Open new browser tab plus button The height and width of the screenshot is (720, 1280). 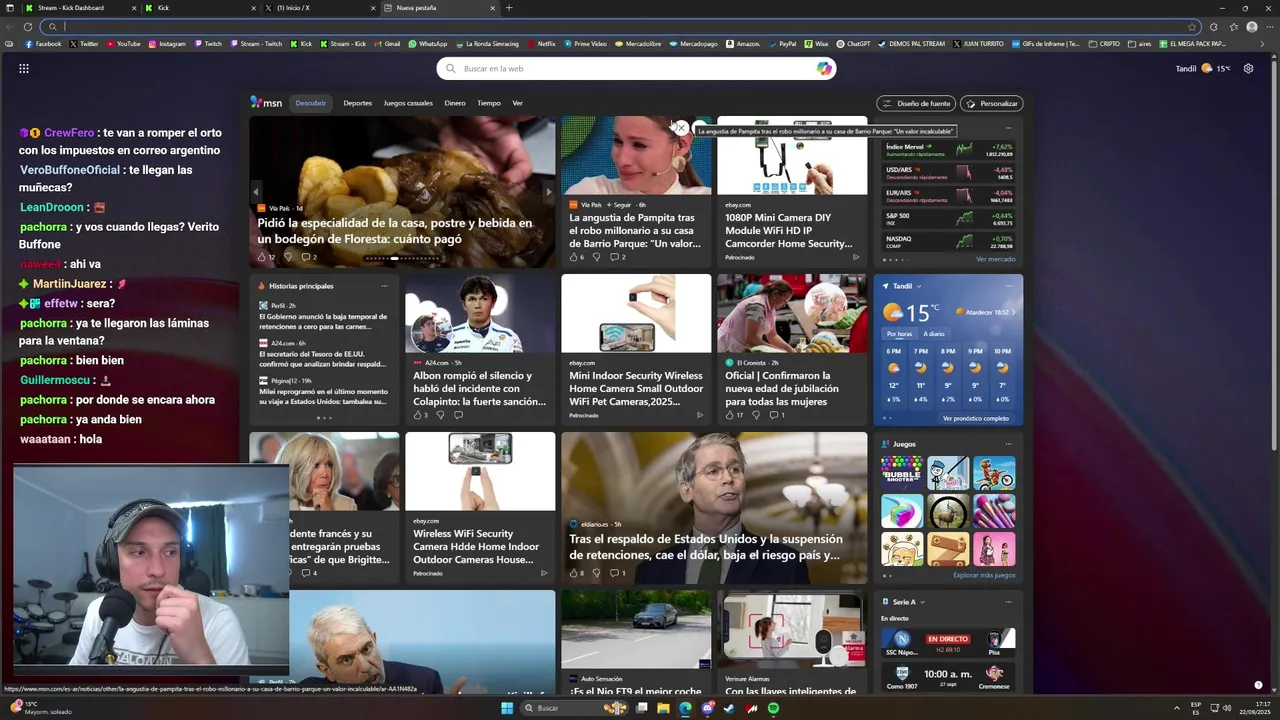point(509,8)
